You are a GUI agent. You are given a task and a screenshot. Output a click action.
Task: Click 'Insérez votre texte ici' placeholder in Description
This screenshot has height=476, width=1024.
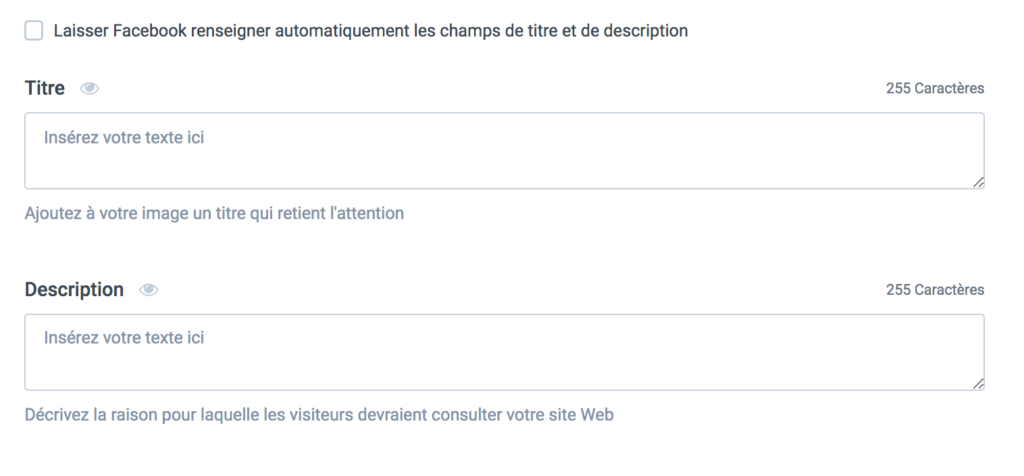click(124, 338)
